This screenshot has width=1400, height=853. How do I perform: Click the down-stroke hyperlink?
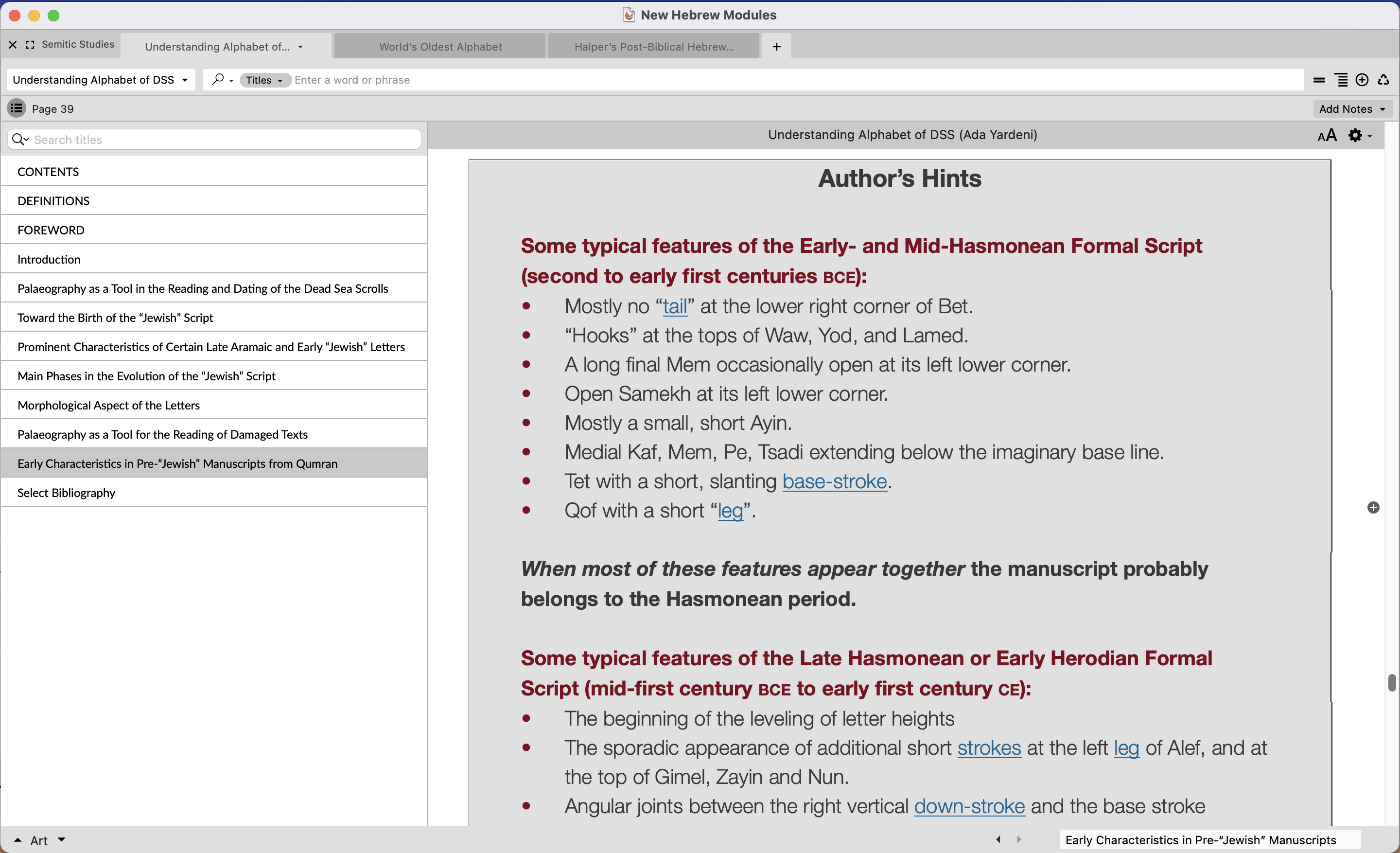pos(969,806)
